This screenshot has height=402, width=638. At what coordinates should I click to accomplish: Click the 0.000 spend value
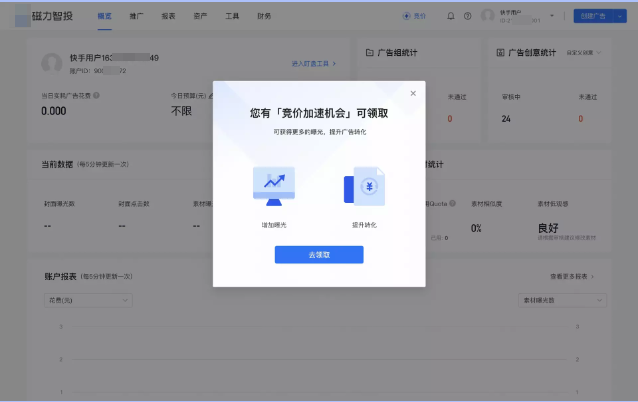click(x=54, y=111)
